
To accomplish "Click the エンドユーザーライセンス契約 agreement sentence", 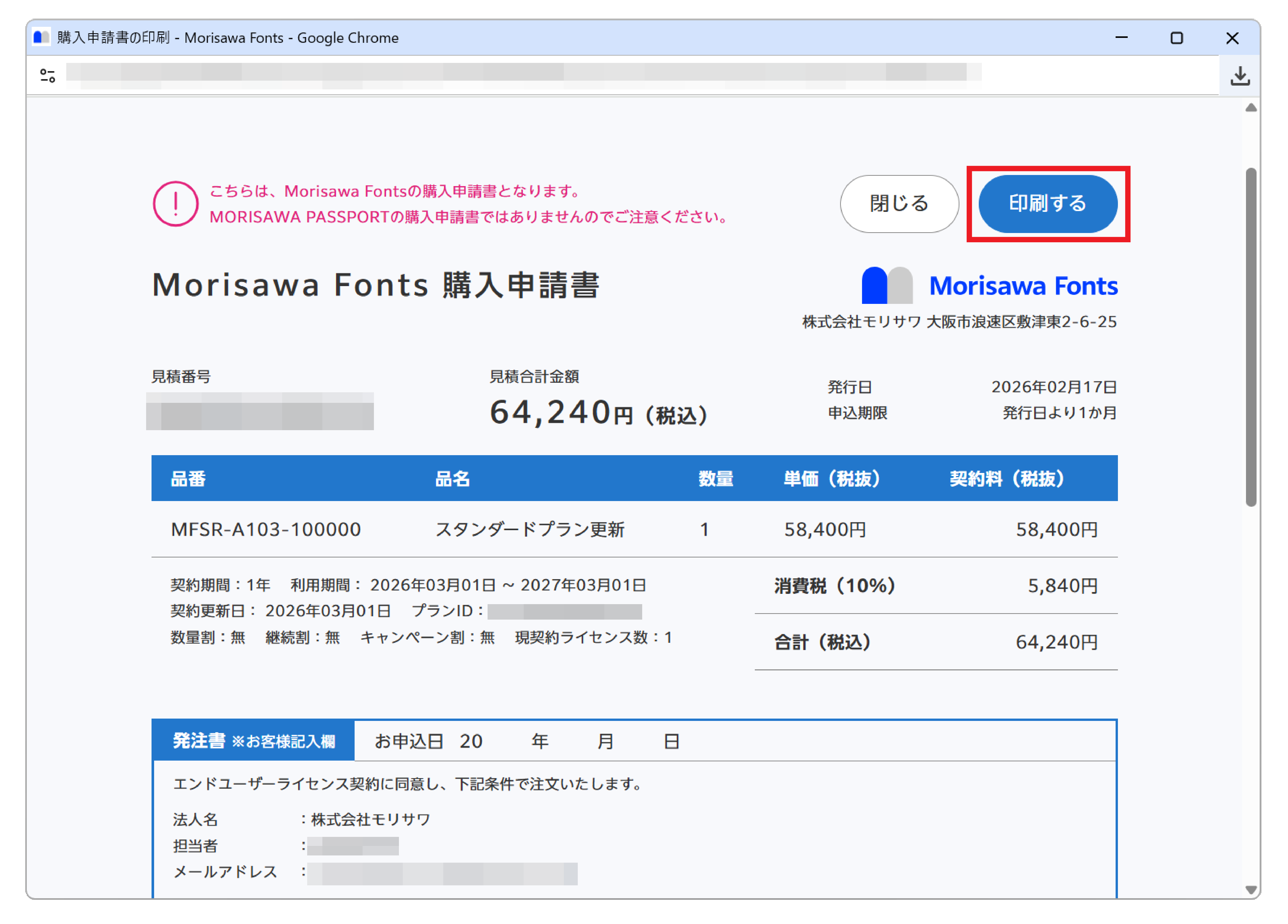I will tap(408, 784).
